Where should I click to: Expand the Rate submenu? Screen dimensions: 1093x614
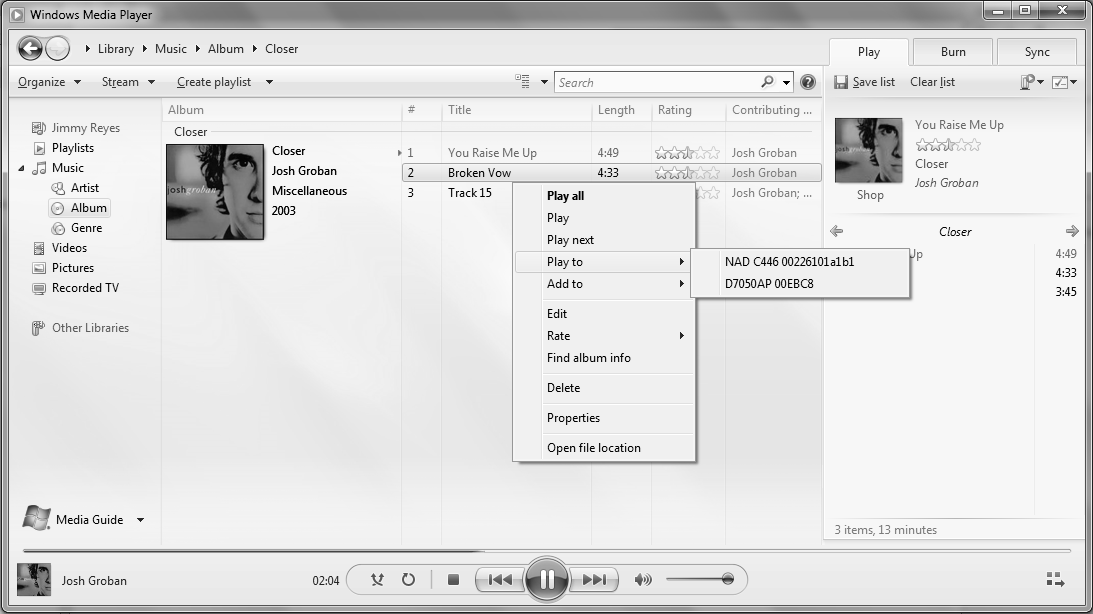click(x=604, y=336)
